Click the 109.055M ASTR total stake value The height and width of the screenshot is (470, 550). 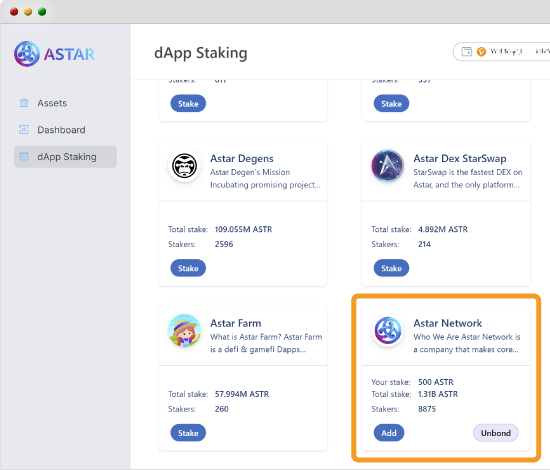coord(243,229)
